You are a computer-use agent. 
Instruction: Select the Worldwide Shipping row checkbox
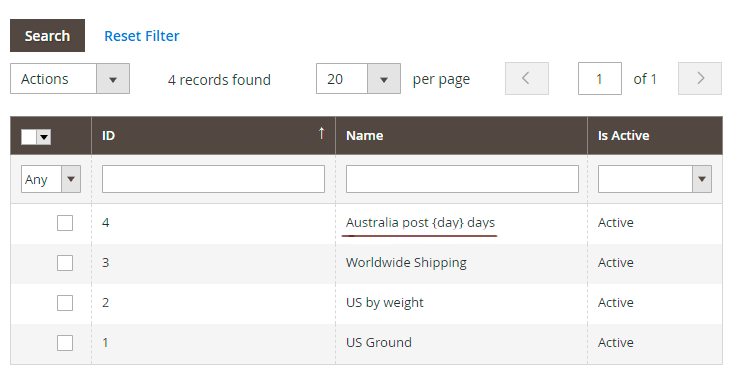click(x=65, y=263)
